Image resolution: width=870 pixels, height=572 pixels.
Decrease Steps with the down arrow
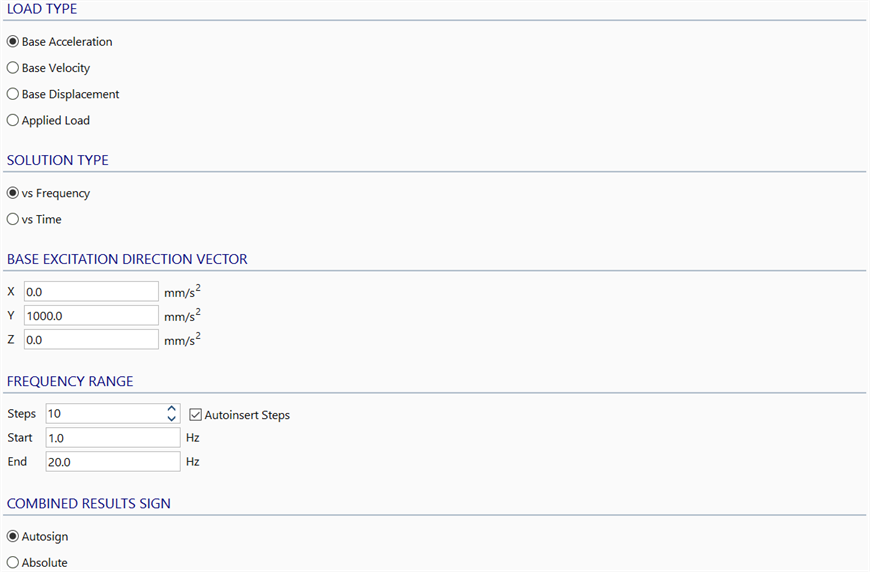(172, 418)
